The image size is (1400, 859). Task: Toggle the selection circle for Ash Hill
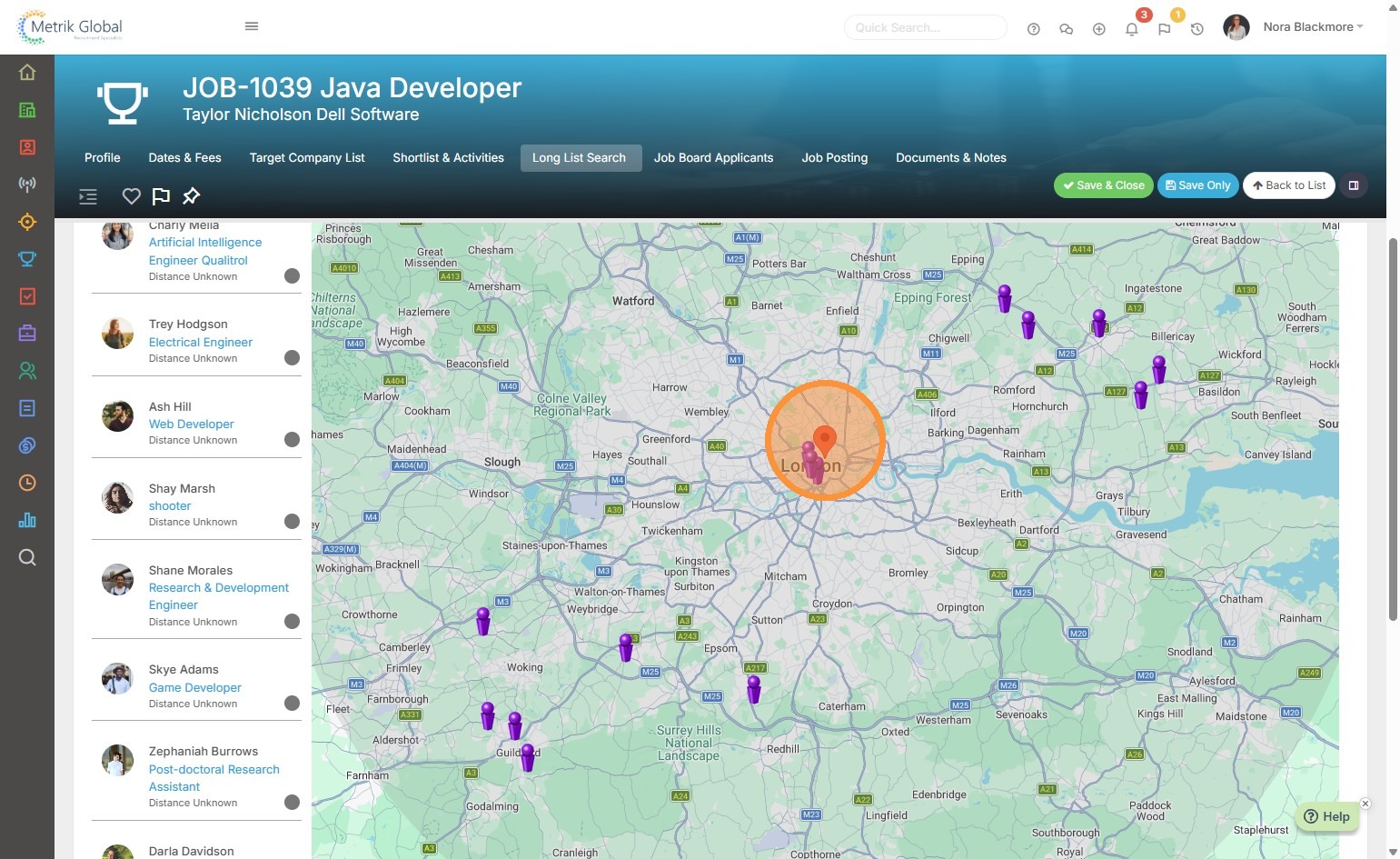pyautogui.click(x=292, y=440)
